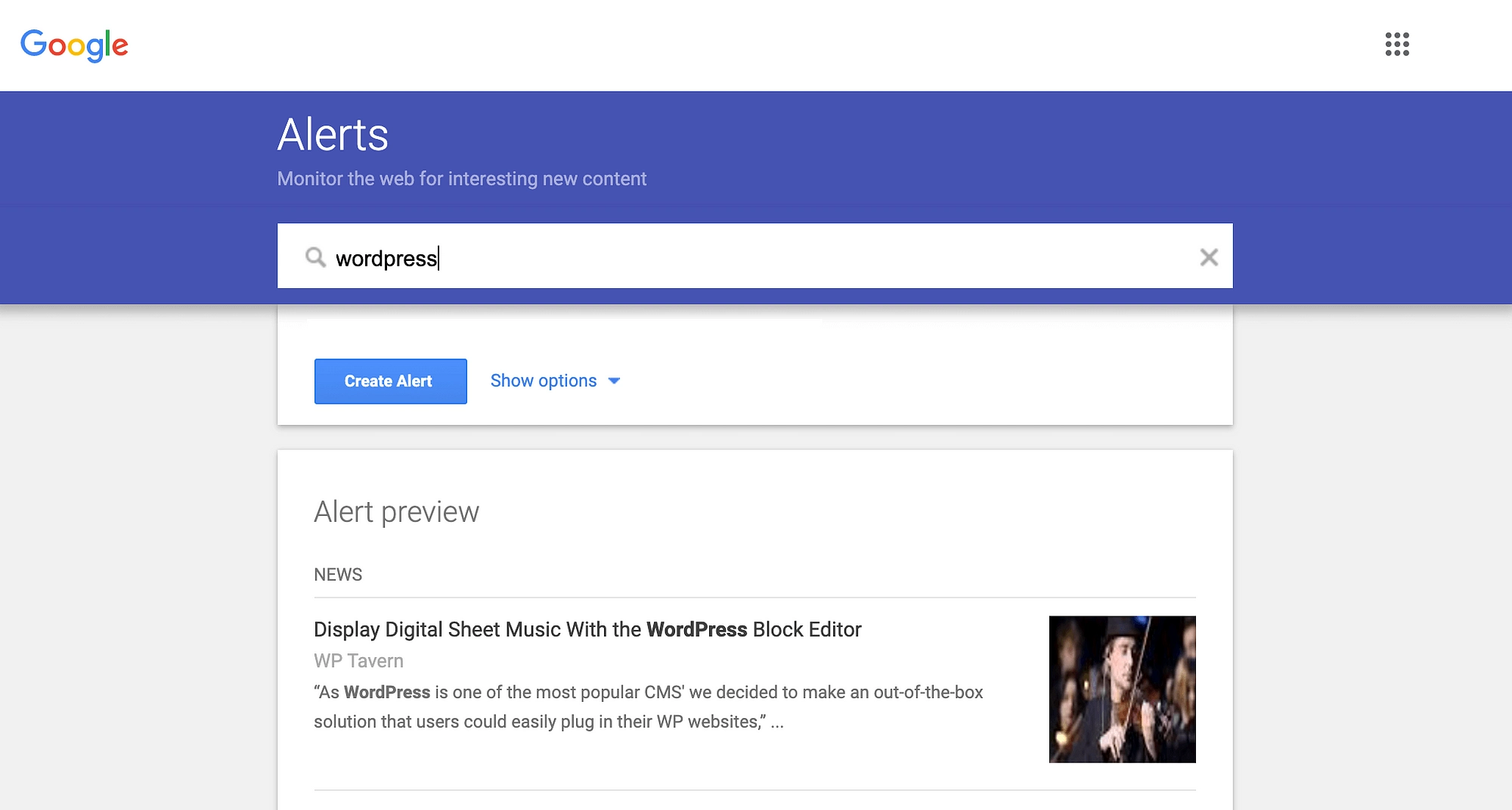Click the magnifier search icon
This screenshot has width=1512, height=810.
315,257
